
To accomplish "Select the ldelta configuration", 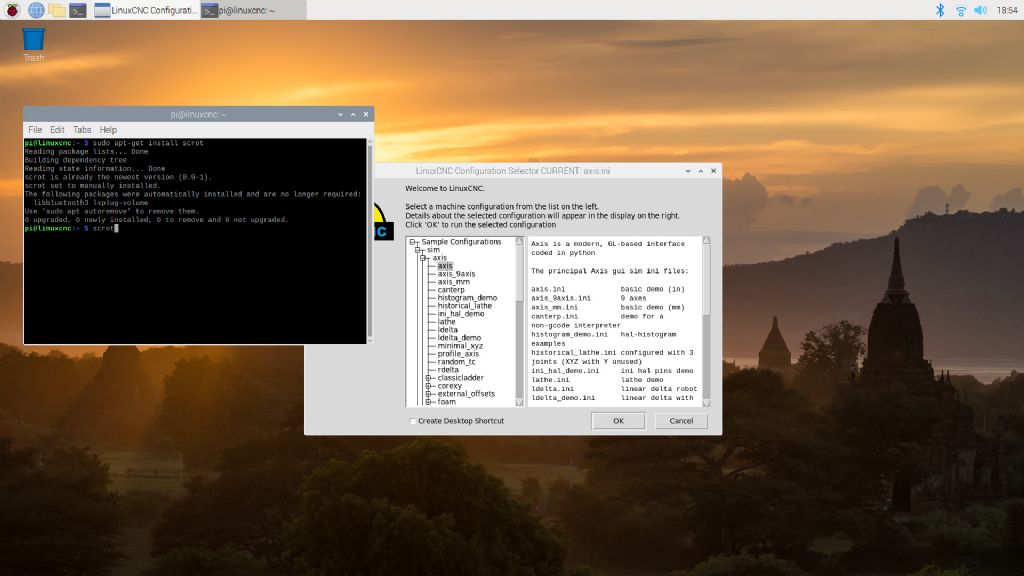I will click(x=447, y=330).
